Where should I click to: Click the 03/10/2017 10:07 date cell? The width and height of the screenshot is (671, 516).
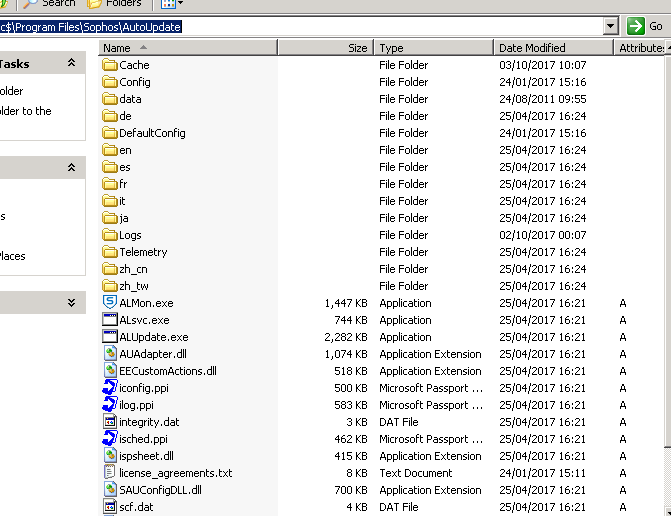(543, 65)
